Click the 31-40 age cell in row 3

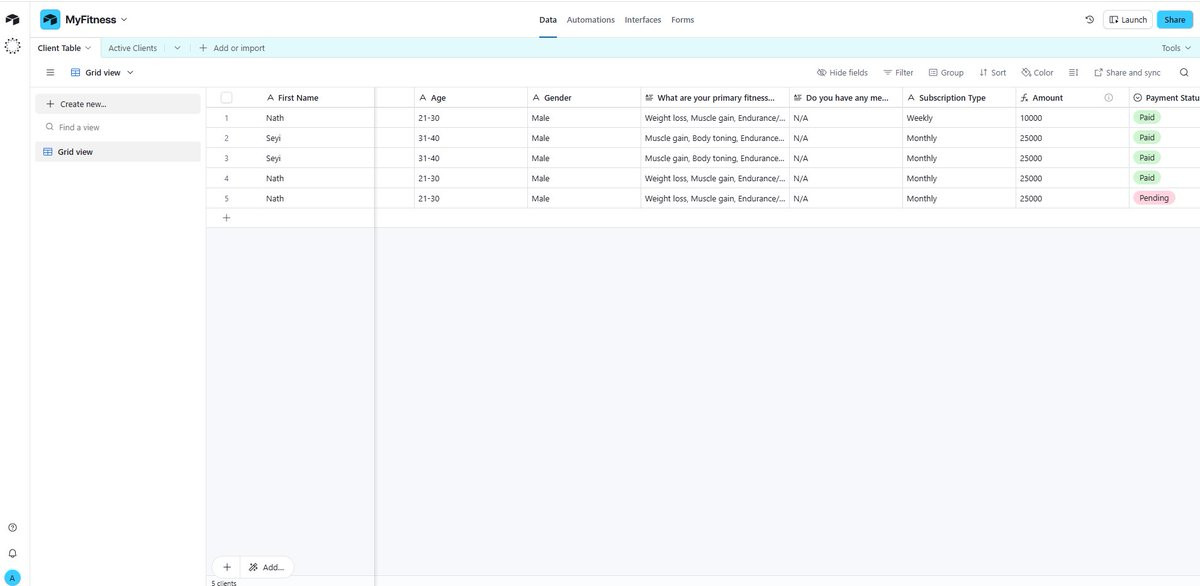click(x=471, y=158)
